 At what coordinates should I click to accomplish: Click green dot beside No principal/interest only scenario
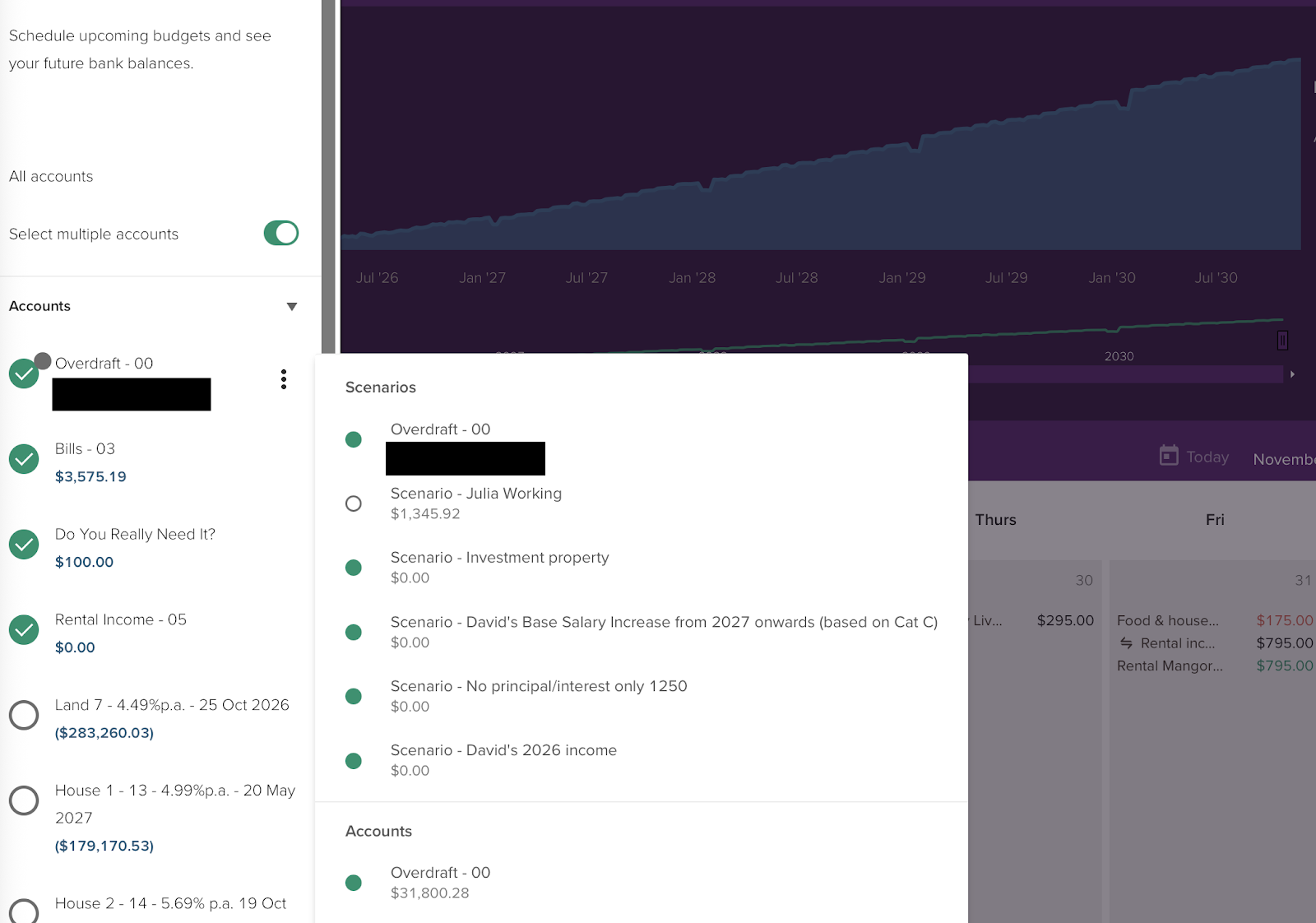pos(354,697)
